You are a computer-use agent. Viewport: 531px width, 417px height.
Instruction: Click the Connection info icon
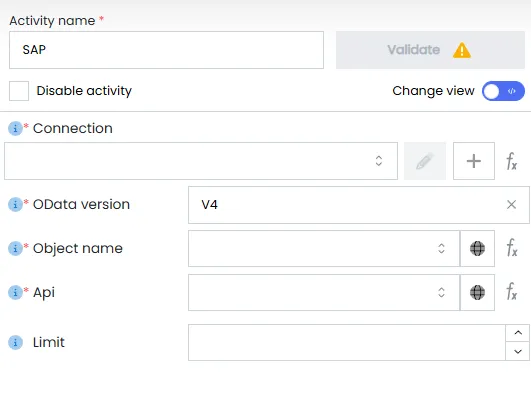[x=15, y=128]
